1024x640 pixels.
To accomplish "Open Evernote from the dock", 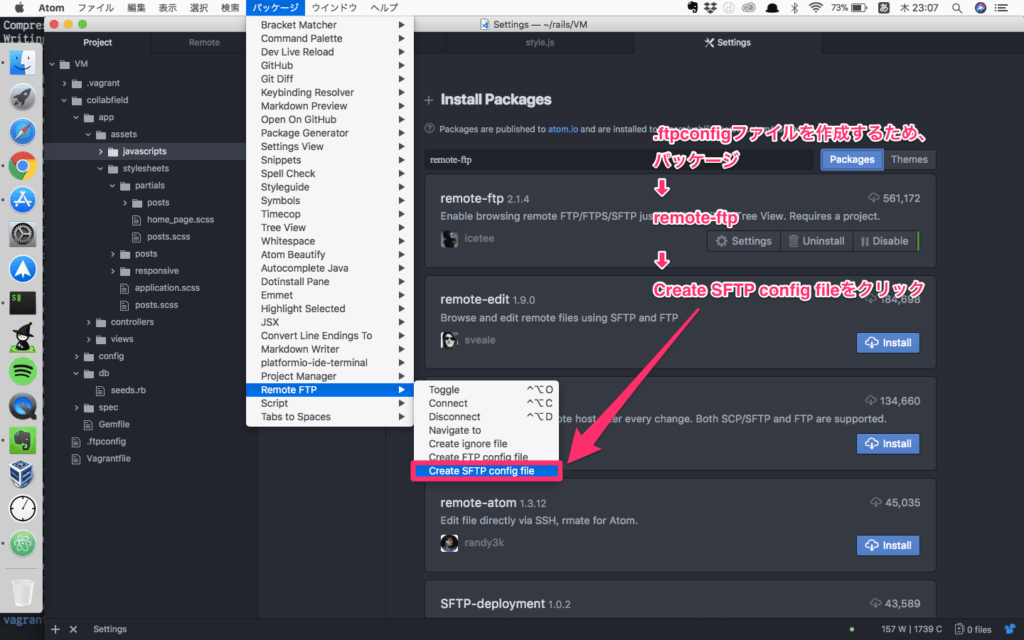I will tap(22, 440).
